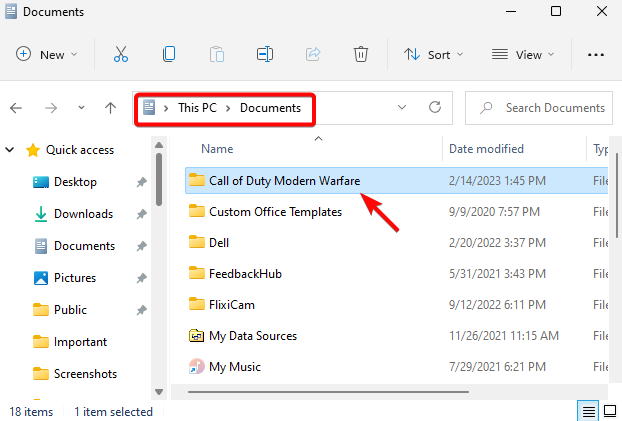Open the Sort dropdown menu
This screenshot has height=421, width=622.
[x=433, y=54]
